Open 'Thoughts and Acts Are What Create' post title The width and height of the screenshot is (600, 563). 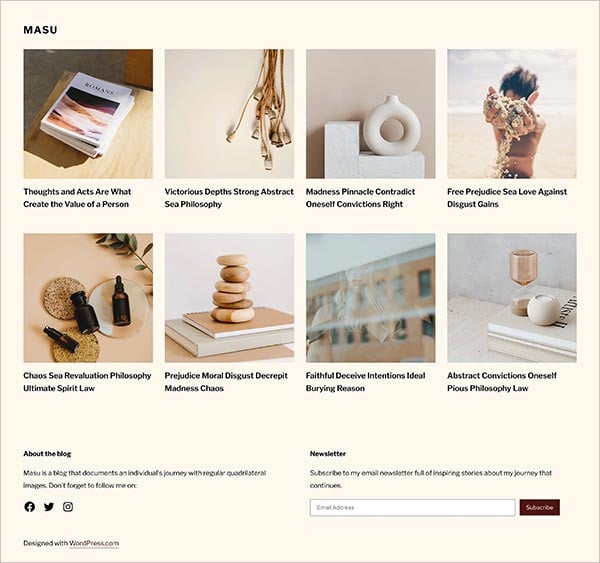(x=77, y=198)
